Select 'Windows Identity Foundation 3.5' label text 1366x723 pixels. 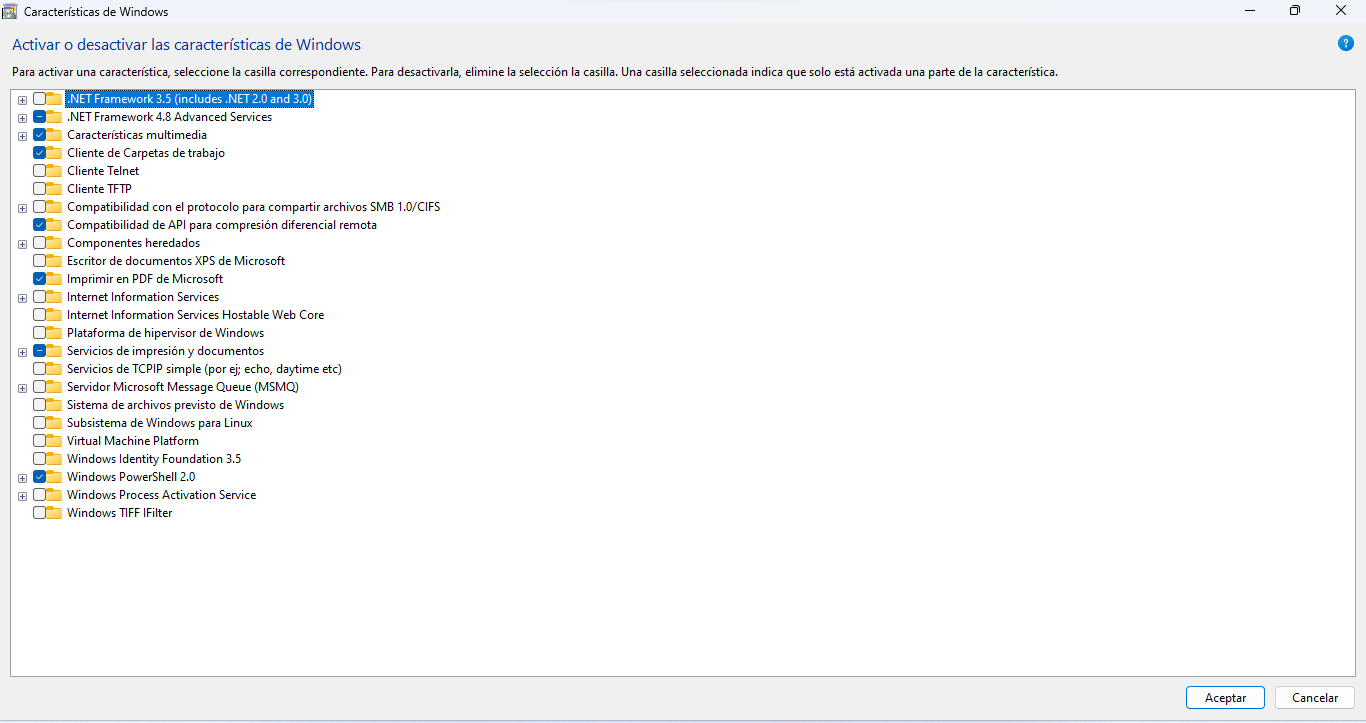154,459
